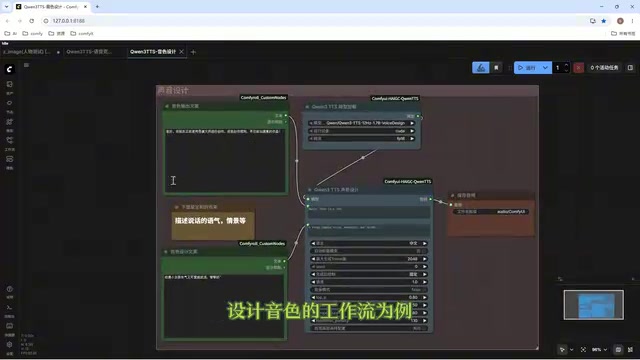The height and width of the screenshot is (360, 640).
Task: Decrease the batch count stepper
Action: (x=566, y=71)
